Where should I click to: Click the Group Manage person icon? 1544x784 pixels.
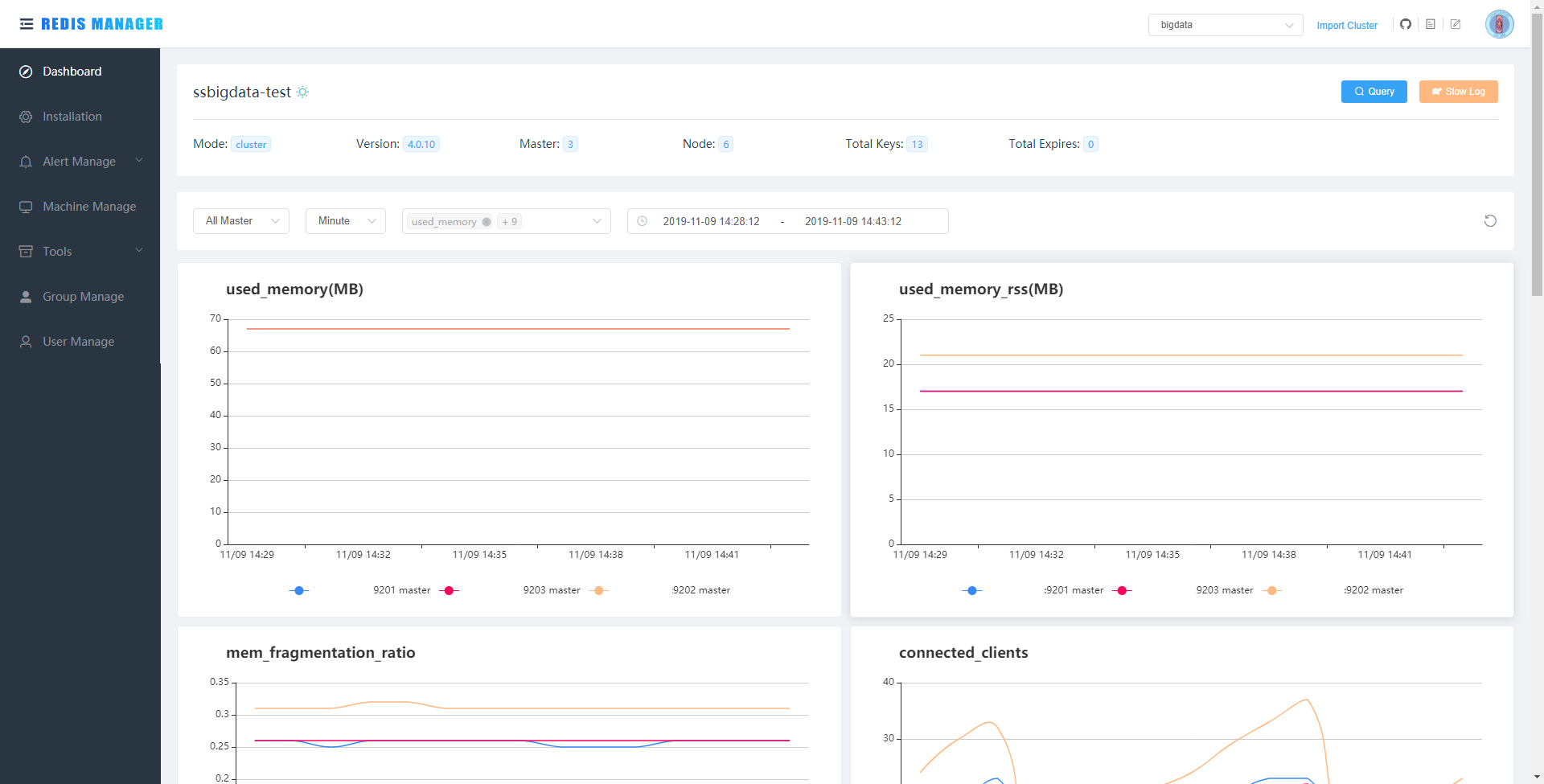pos(26,297)
